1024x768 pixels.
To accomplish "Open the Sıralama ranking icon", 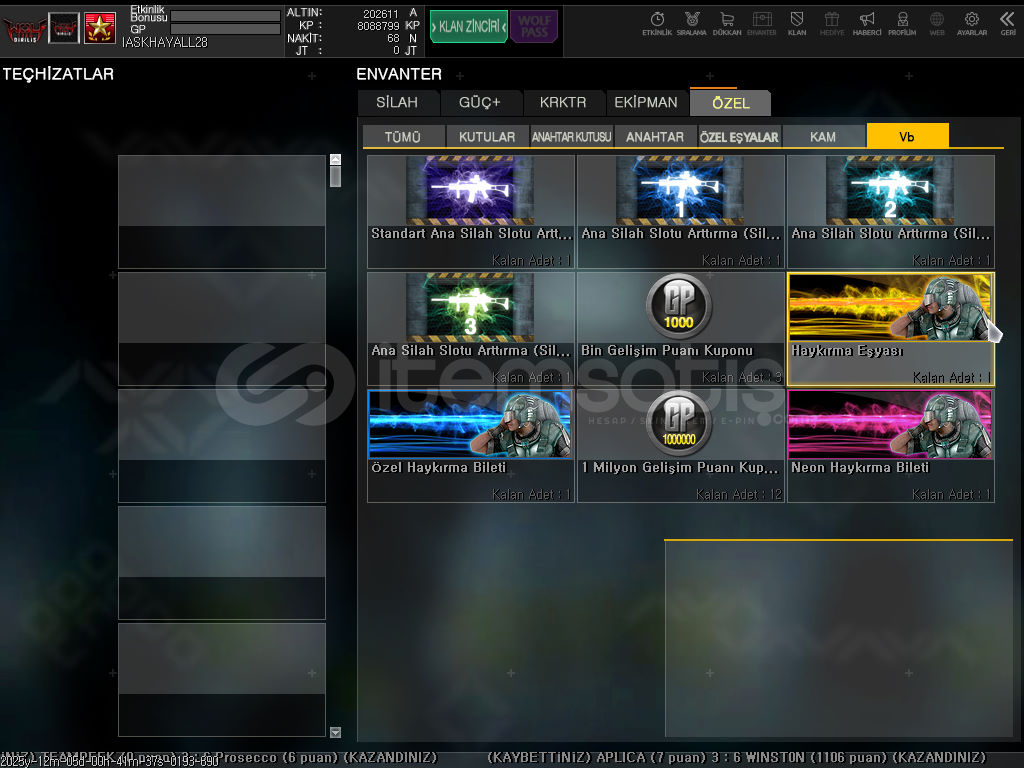I will (x=691, y=23).
